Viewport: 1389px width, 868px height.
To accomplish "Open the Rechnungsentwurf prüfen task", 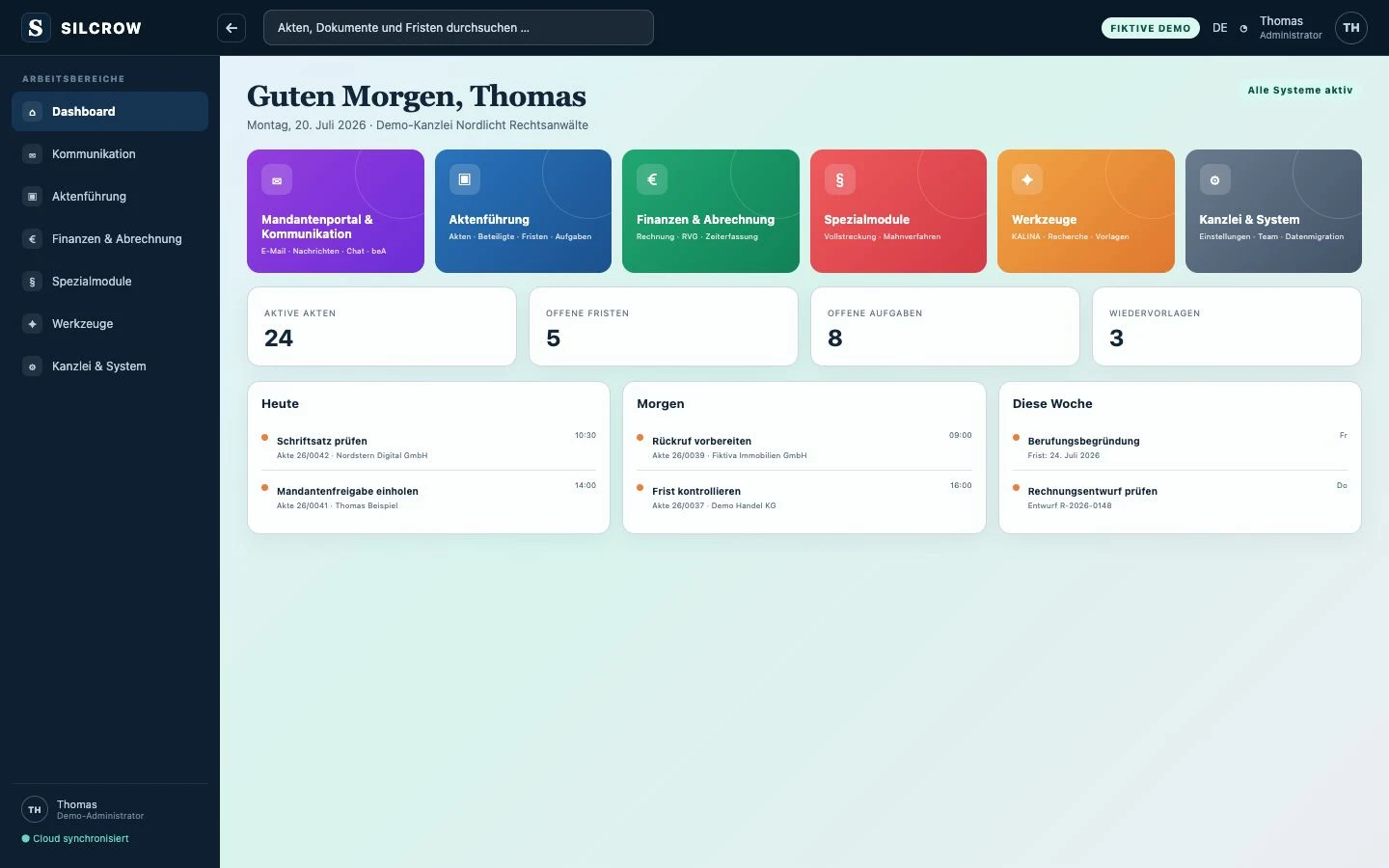I will [1180, 498].
